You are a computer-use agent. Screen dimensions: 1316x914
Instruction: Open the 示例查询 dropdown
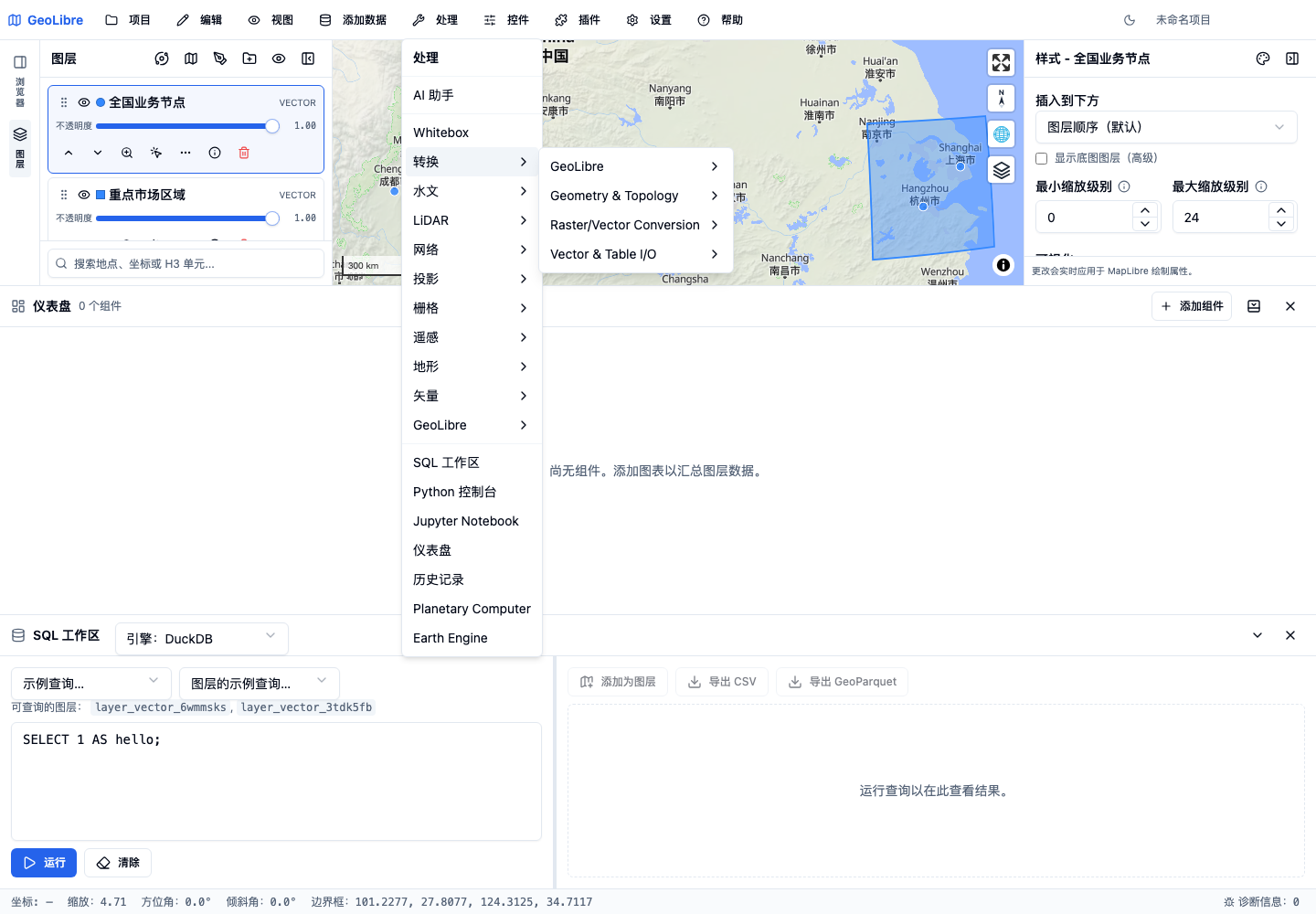(91, 684)
